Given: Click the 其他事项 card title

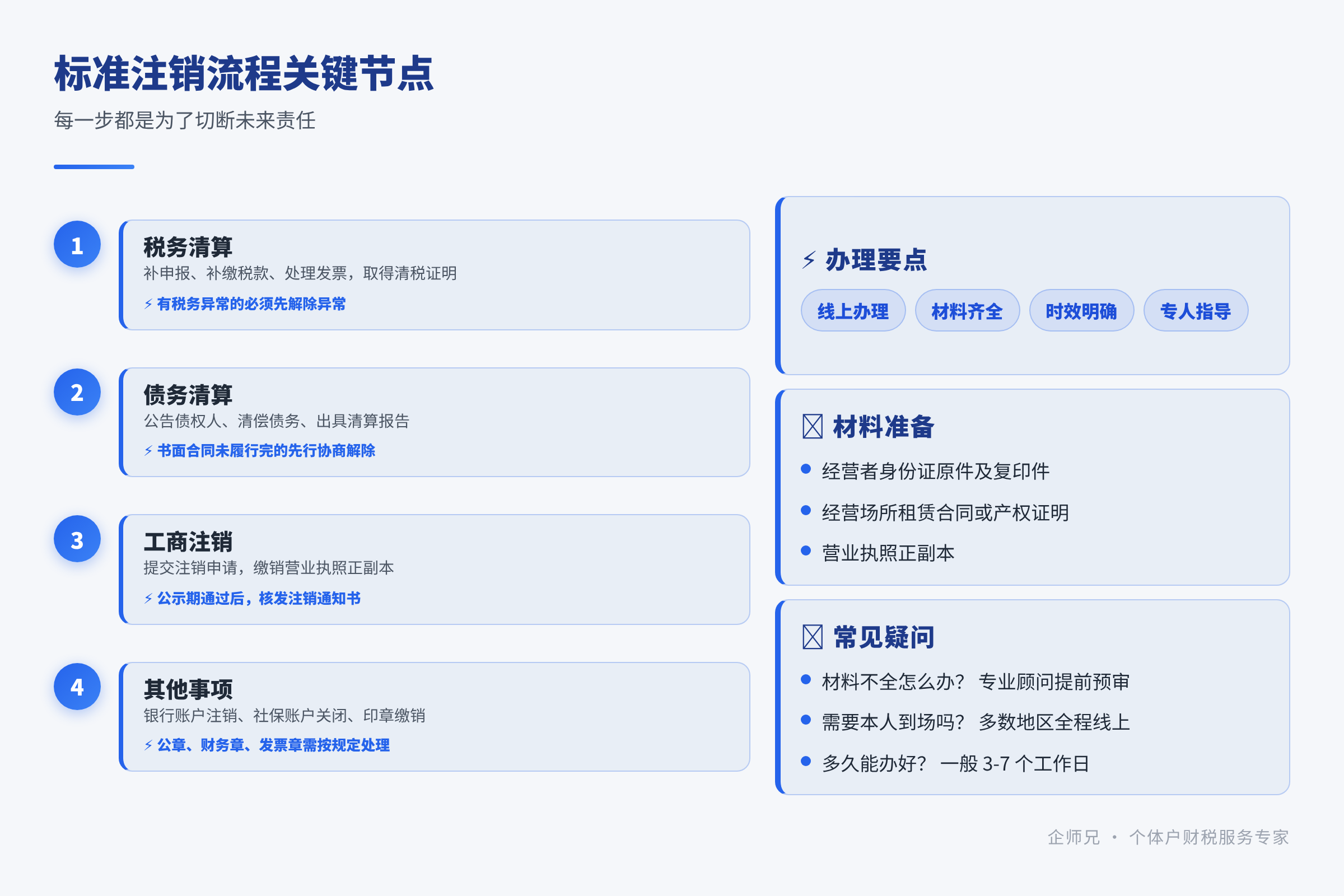Looking at the screenshot, I should (188, 690).
